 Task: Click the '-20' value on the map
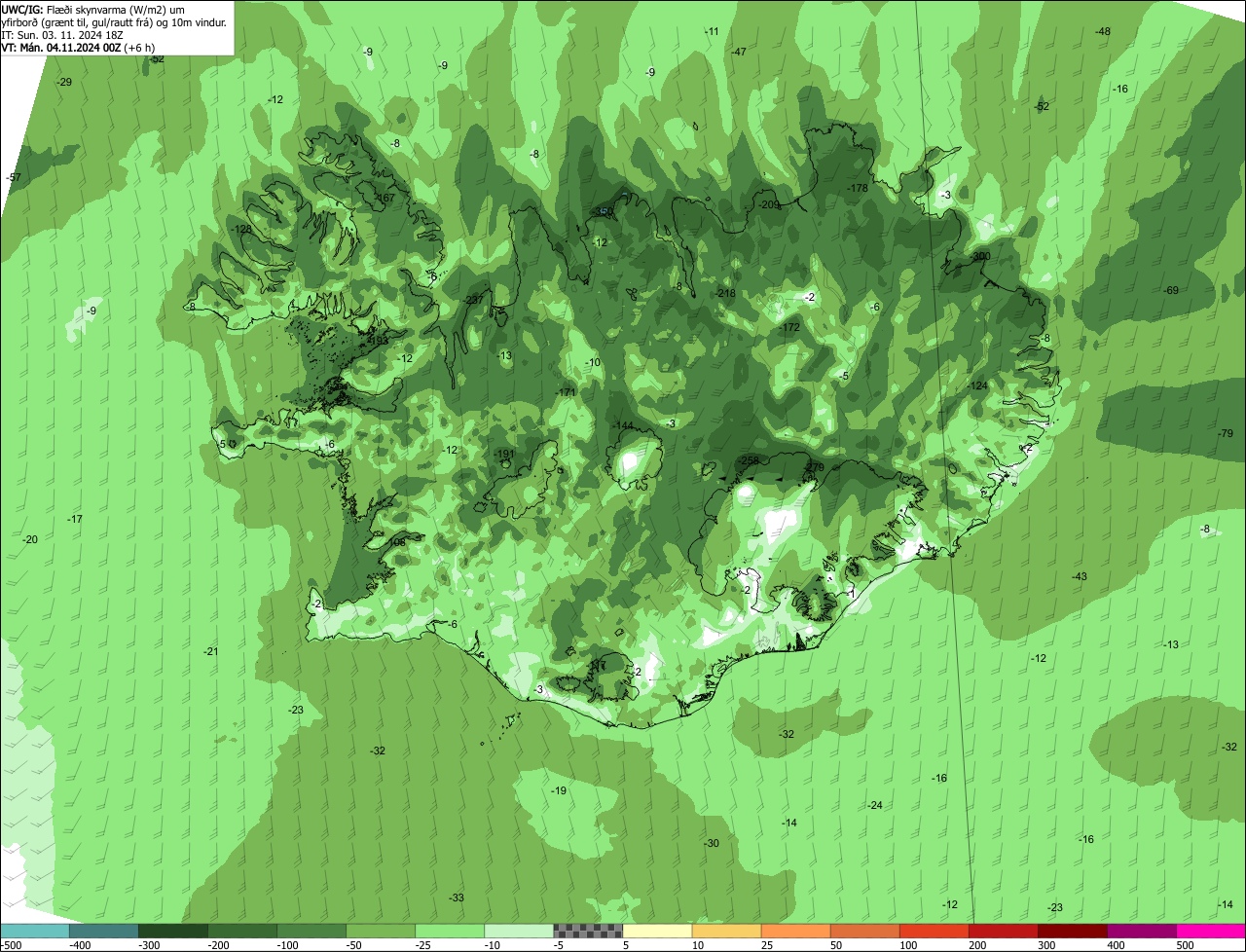point(30,539)
